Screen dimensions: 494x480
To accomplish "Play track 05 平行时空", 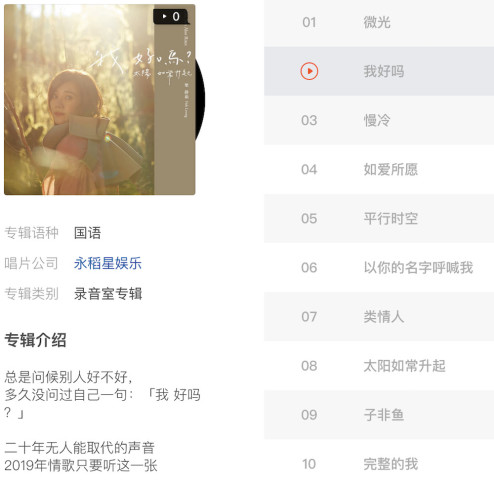I will pyautogui.click(x=379, y=218).
